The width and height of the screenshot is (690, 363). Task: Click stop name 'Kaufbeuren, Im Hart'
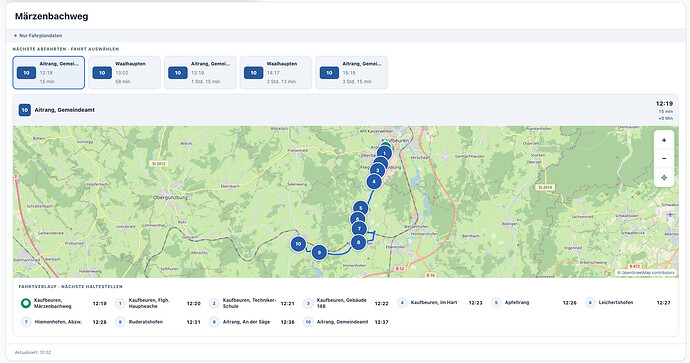[x=434, y=303]
